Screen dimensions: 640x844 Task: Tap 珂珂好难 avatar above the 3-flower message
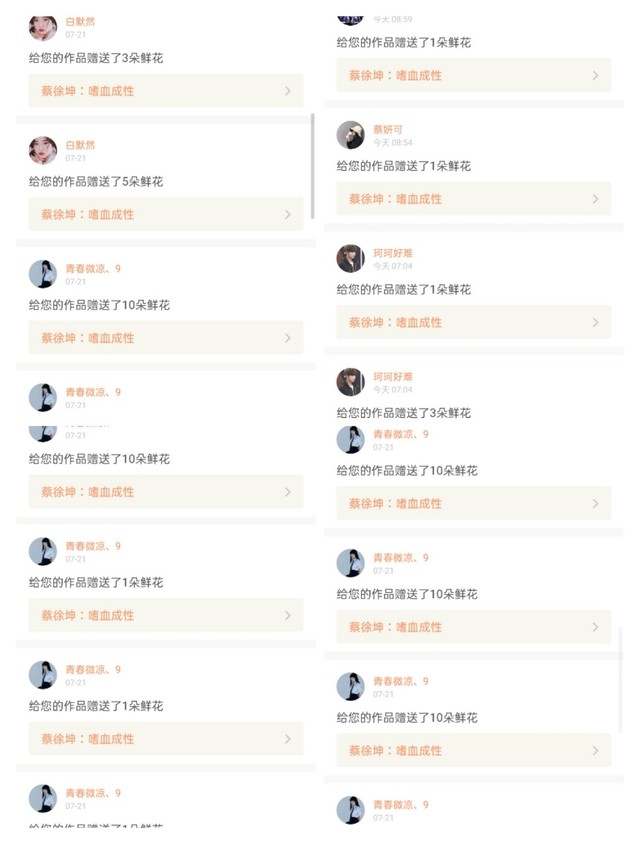(350, 382)
